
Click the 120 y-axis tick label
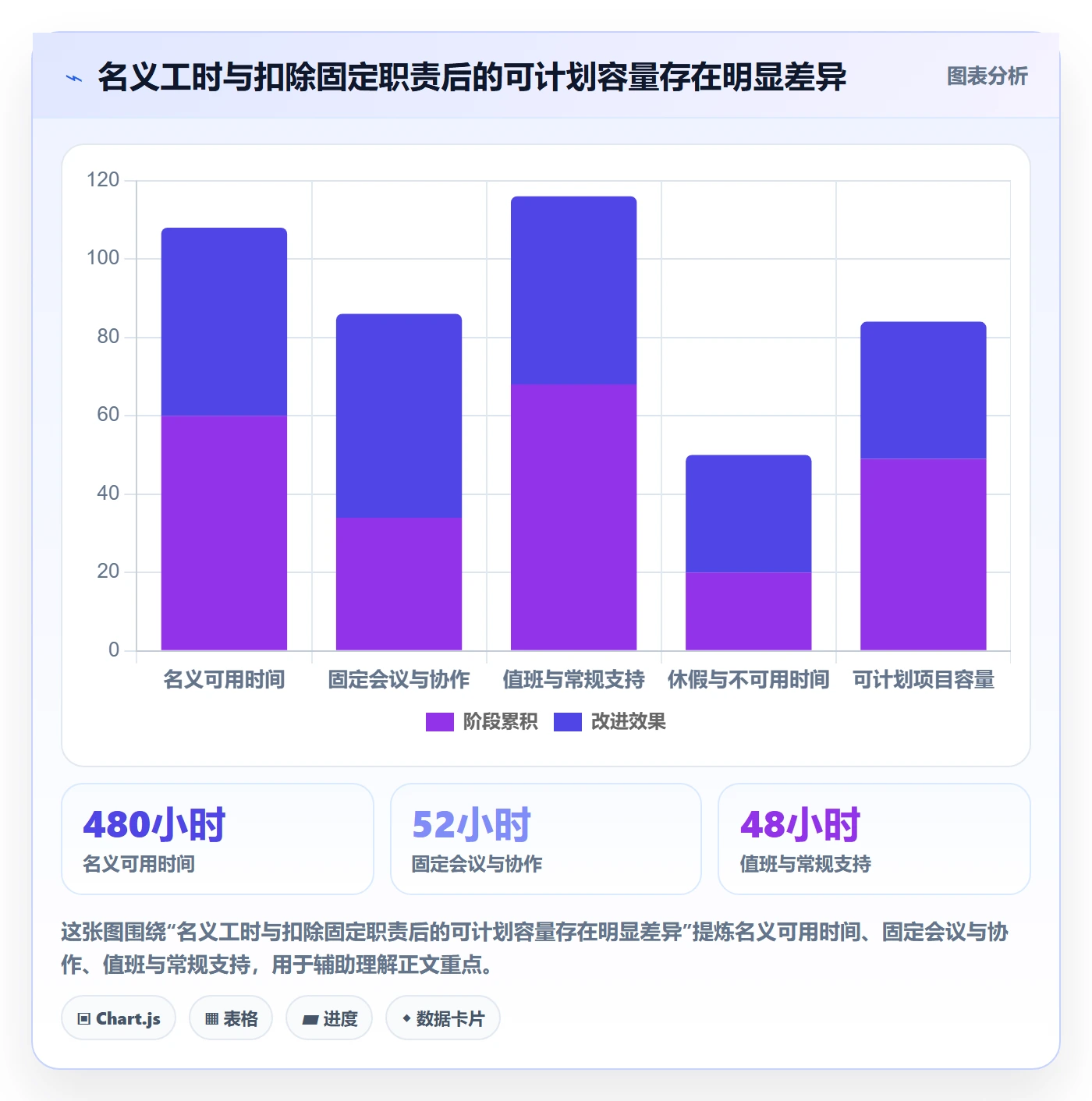coord(103,180)
